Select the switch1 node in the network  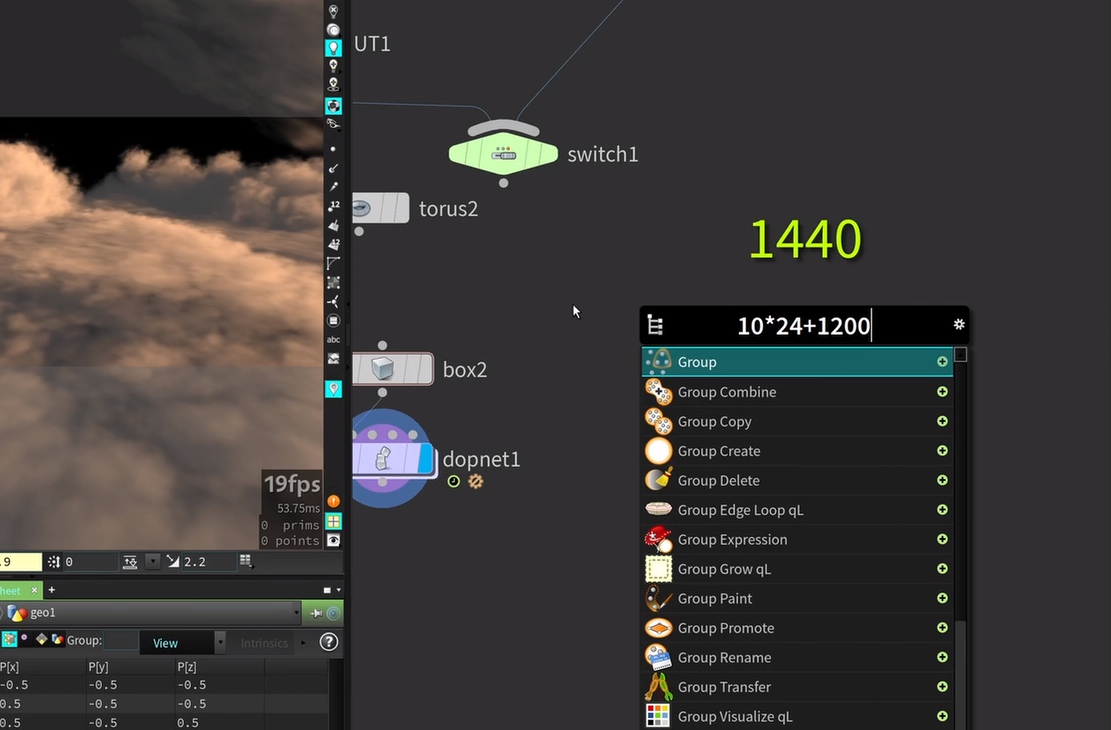pyautogui.click(x=503, y=154)
